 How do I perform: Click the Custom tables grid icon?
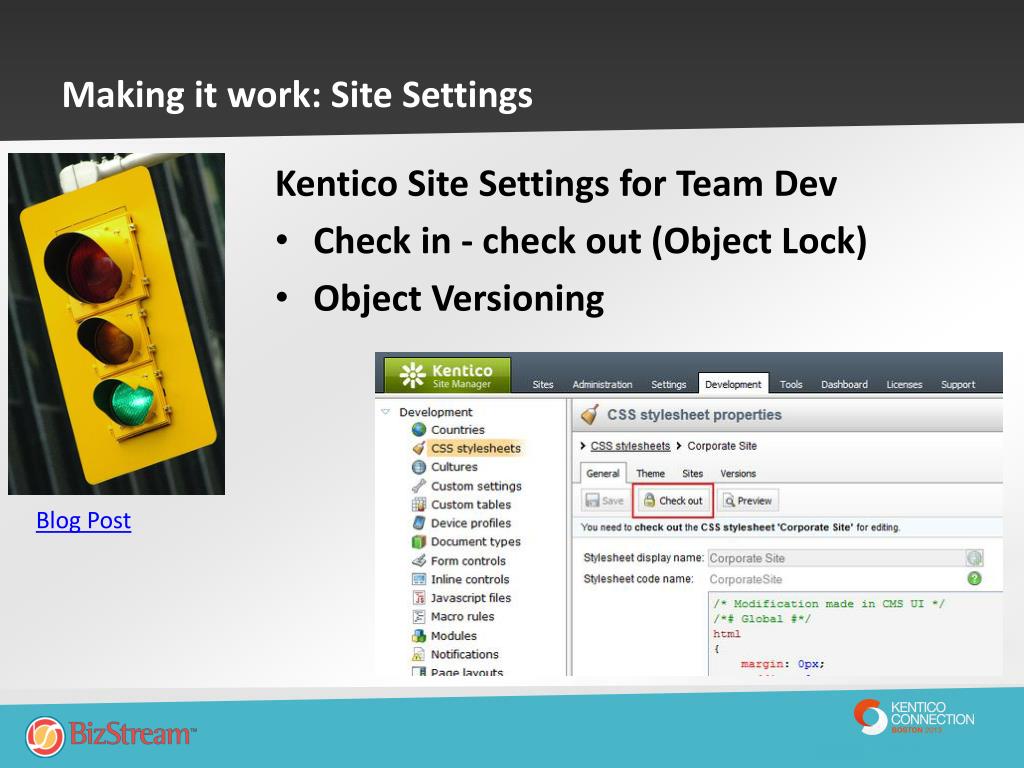[419, 504]
